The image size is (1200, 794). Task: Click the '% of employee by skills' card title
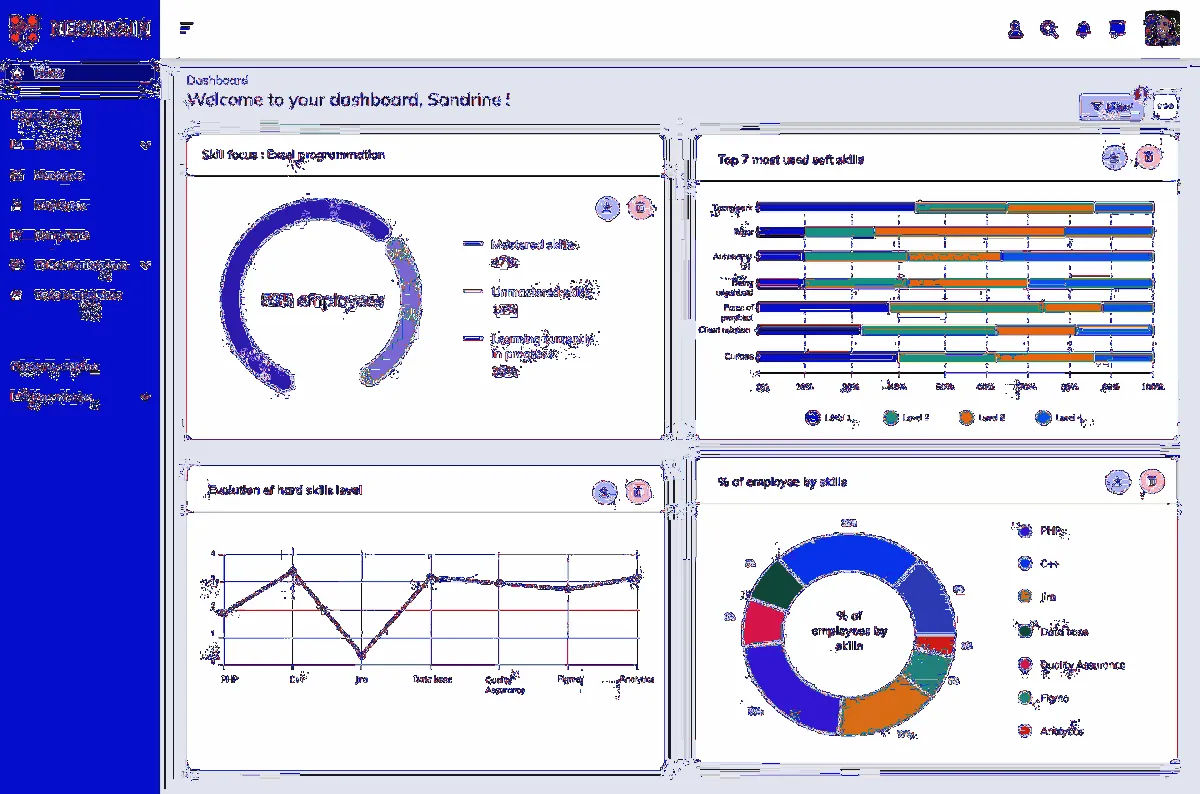(x=782, y=482)
